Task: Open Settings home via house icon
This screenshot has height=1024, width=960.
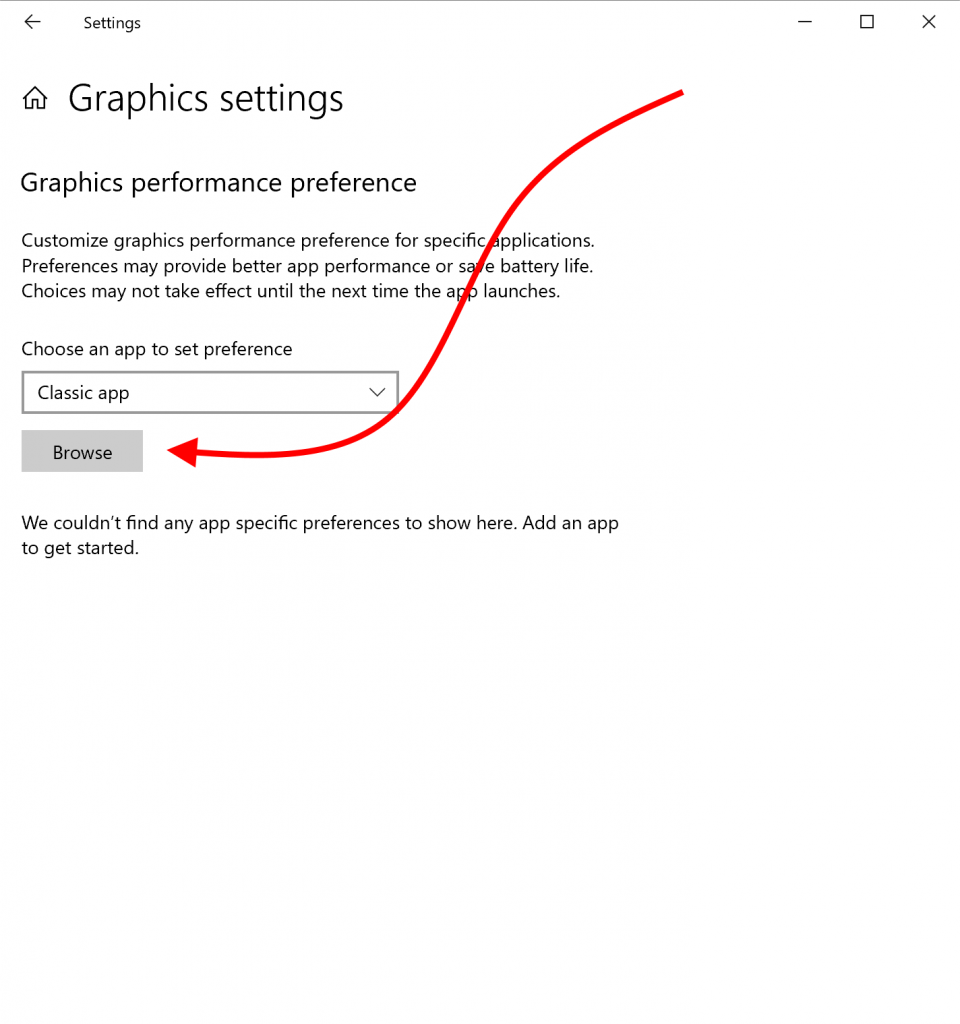Action: coord(35,99)
